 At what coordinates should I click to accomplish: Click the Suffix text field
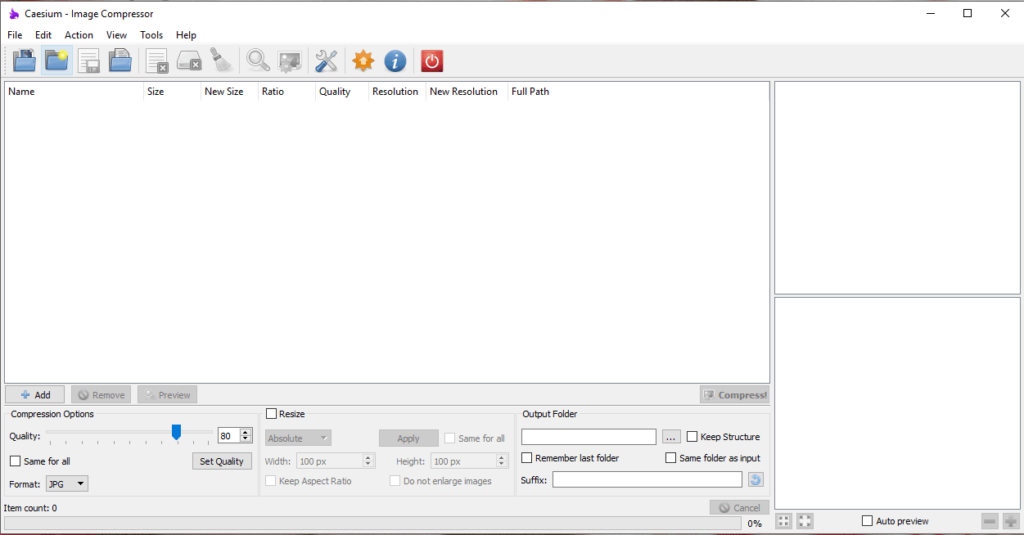(647, 480)
